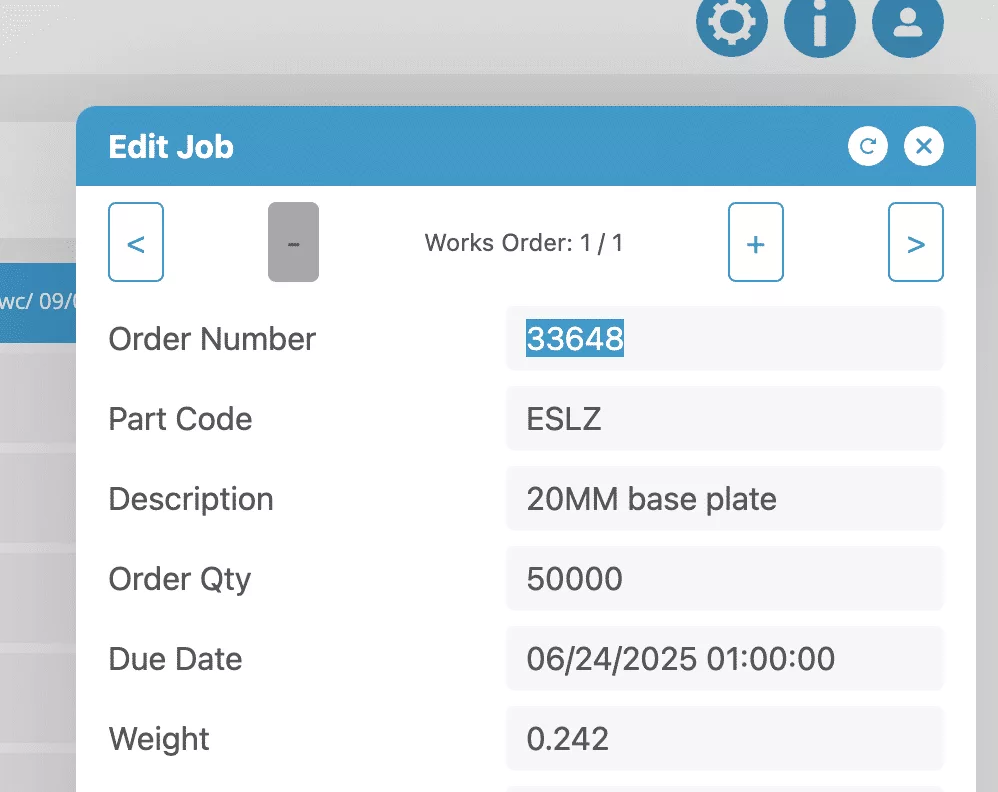Click the greyed-out remove works order button
This screenshot has height=792, width=998.
pos(293,242)
